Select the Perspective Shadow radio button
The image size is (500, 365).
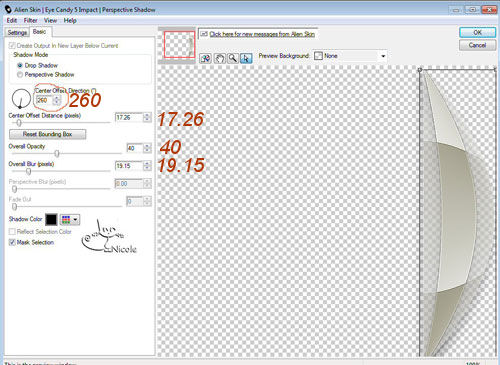pos(20,75)
